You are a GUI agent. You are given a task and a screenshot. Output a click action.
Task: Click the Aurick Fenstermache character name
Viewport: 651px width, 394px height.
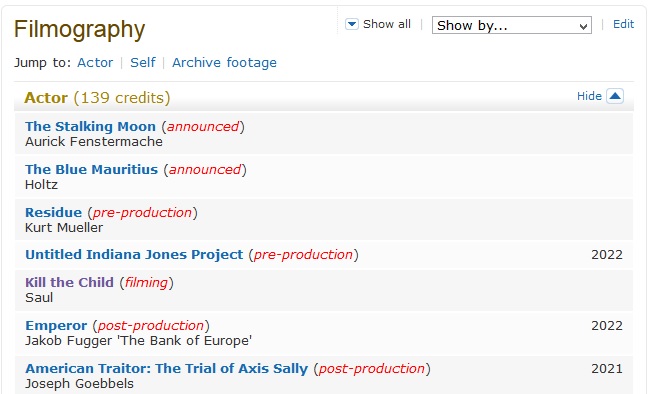tap(94, 142)
